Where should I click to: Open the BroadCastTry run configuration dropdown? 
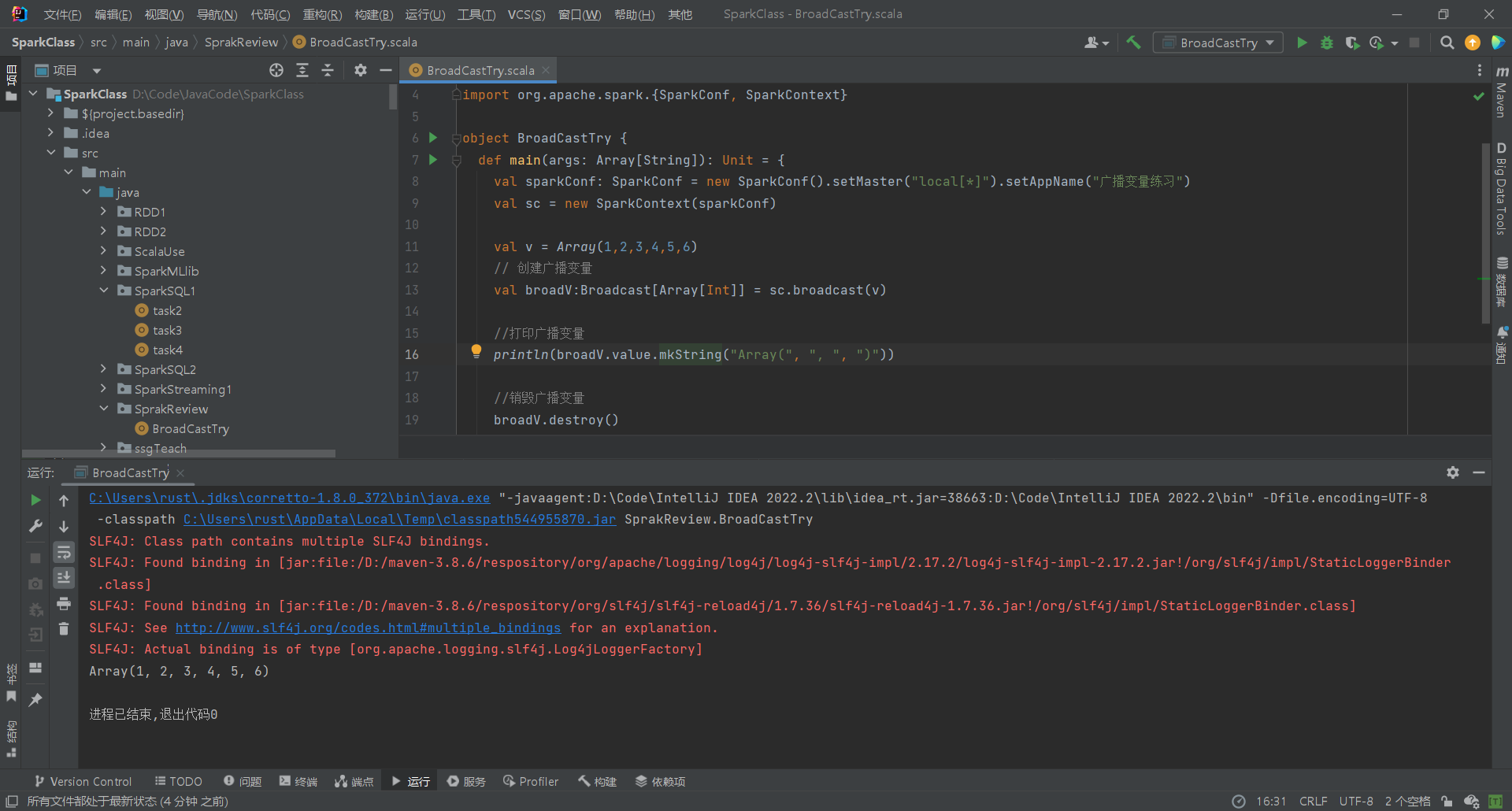[x=1217, y=43]
